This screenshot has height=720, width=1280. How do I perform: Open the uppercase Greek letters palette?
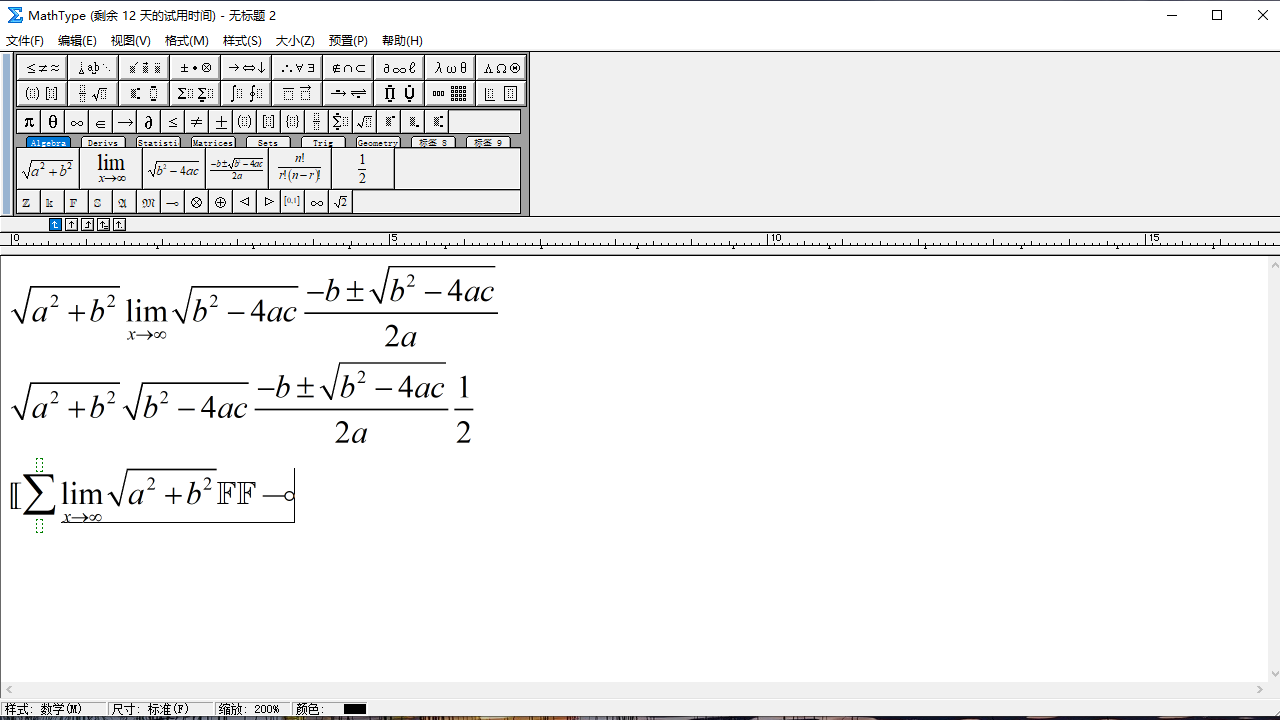(501, 68)
